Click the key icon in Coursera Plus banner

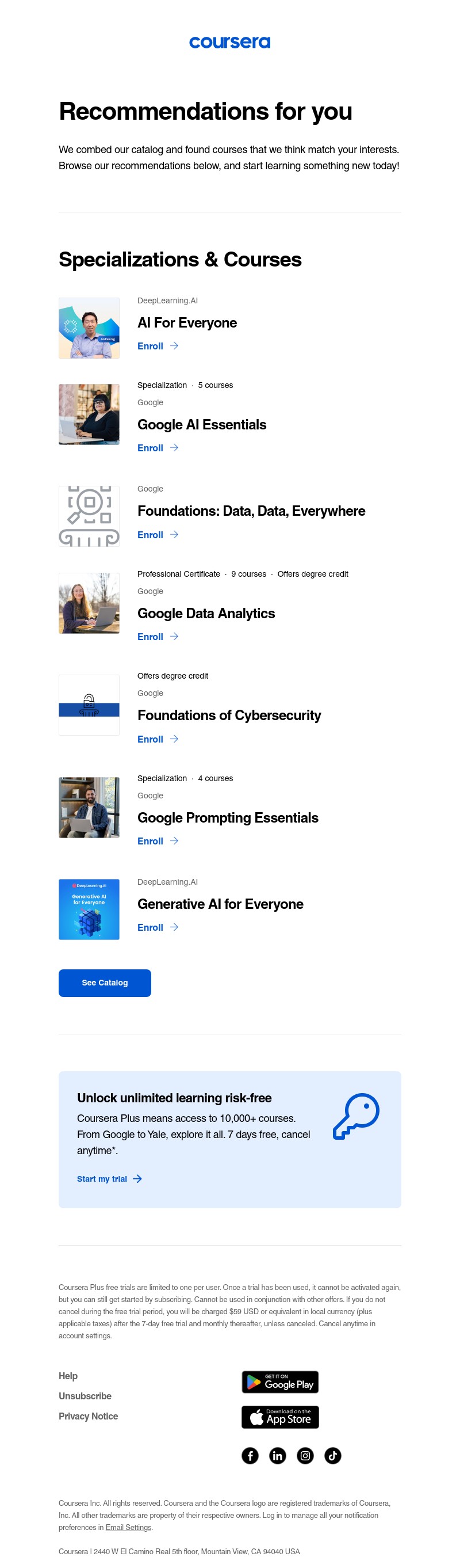[356, 1116]
